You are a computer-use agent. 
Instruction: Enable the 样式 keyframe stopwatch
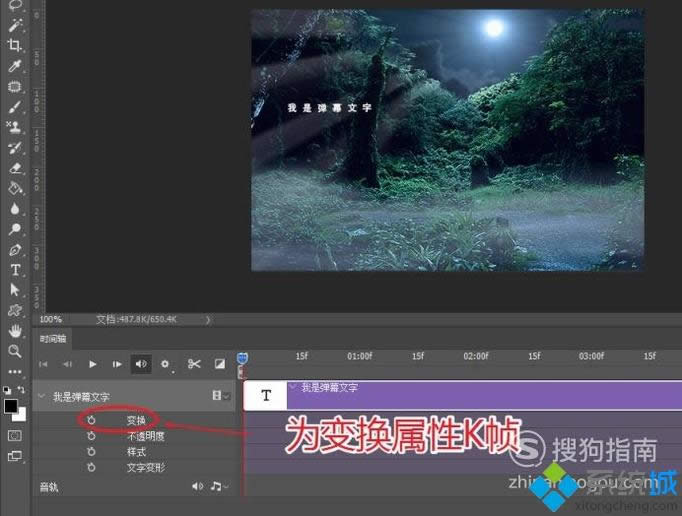coord(91,452)
